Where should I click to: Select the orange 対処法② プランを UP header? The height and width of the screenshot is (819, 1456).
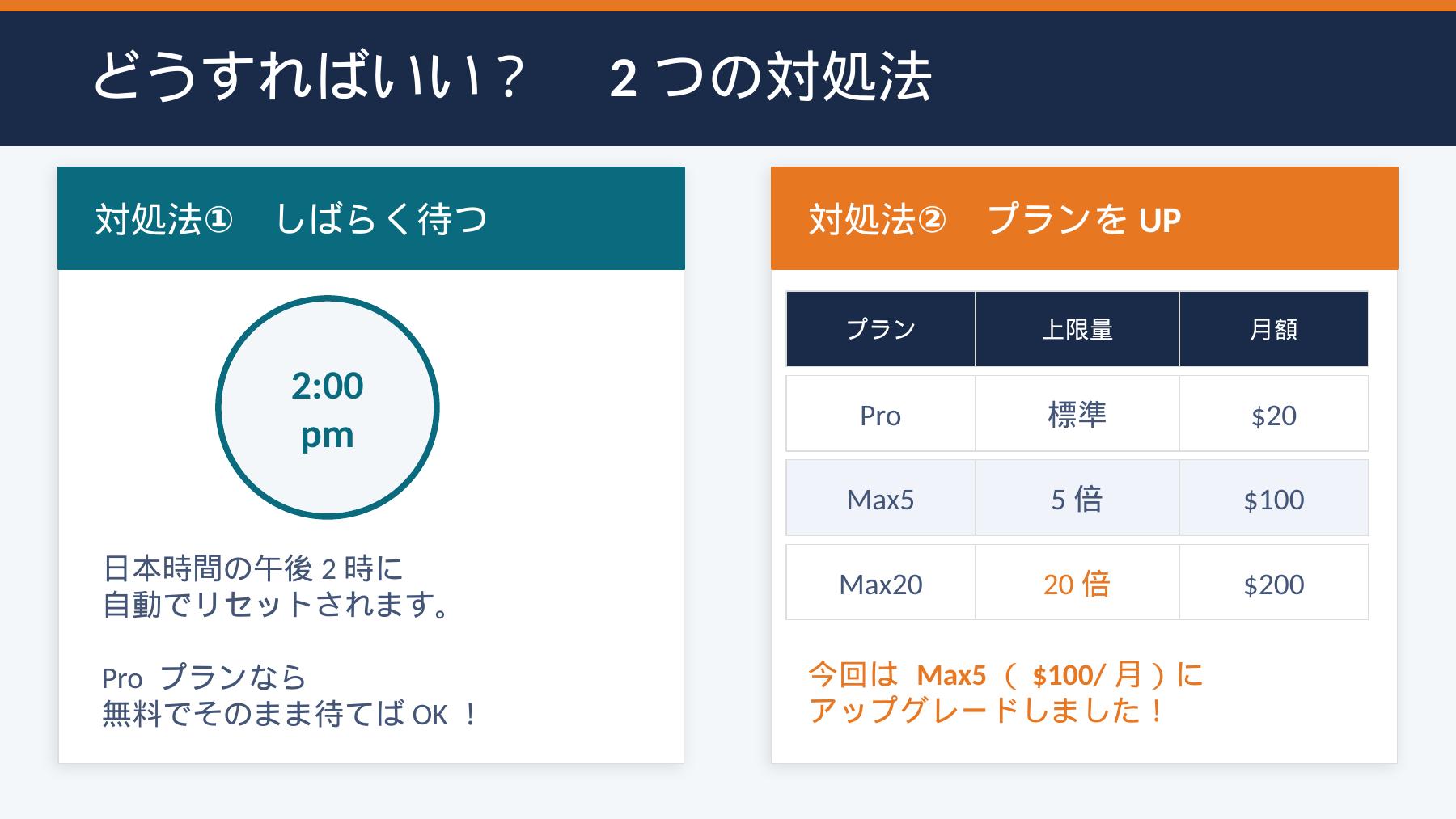[x=1084, y=218]
